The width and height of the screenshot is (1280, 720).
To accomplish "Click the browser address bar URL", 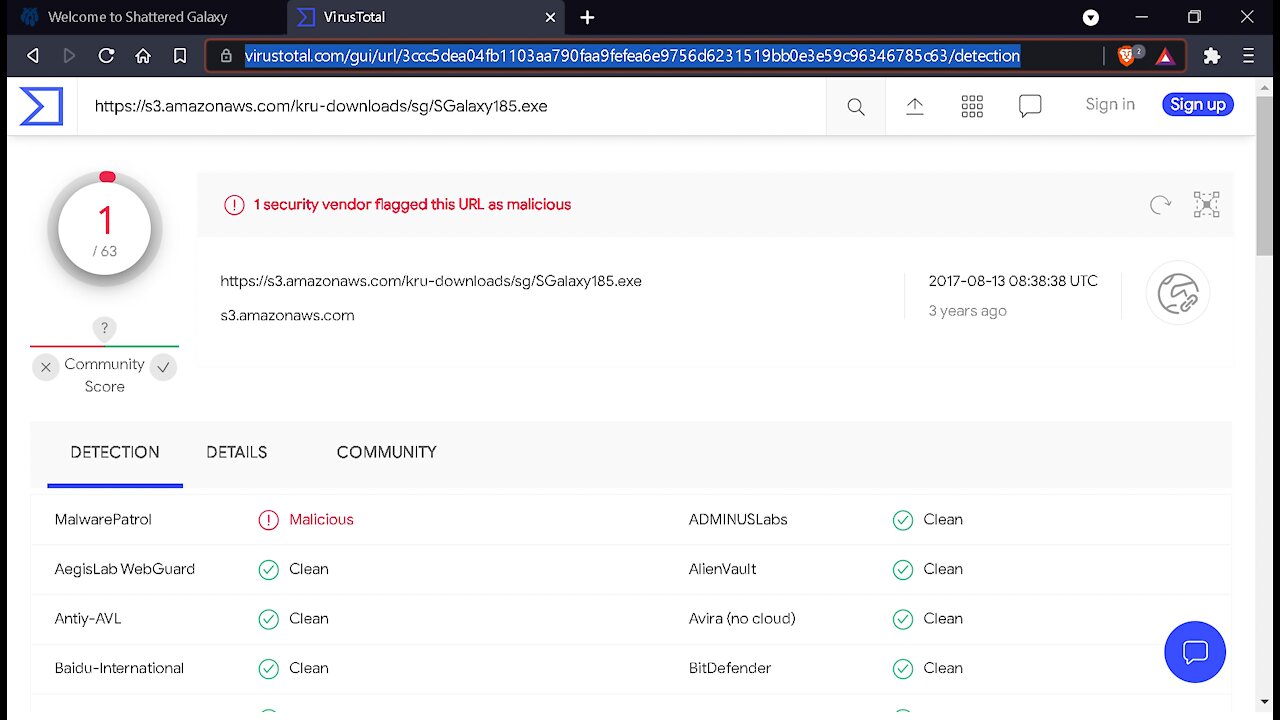I will 632,56.
